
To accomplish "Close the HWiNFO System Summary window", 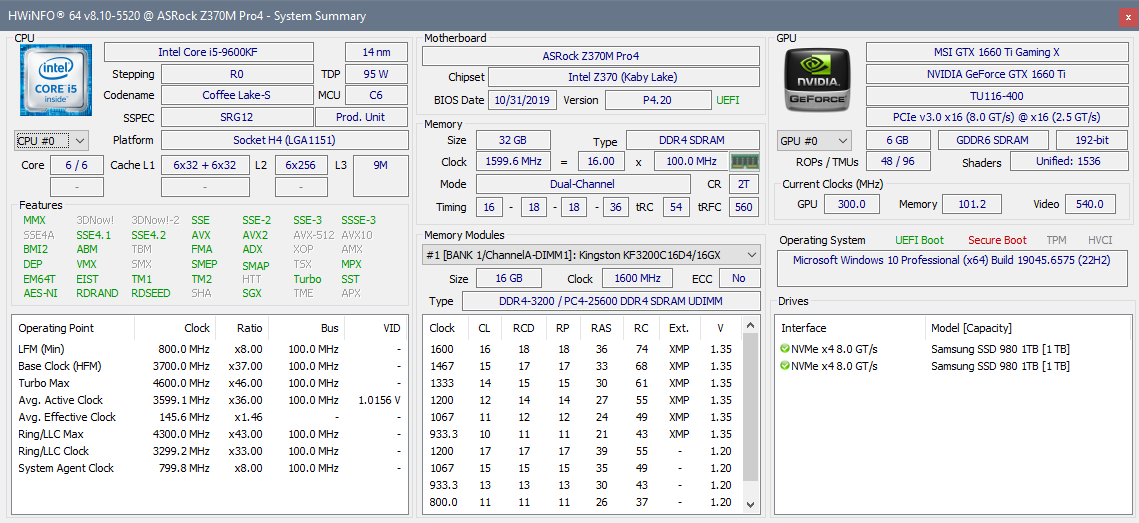I will tap(1126, 15).
